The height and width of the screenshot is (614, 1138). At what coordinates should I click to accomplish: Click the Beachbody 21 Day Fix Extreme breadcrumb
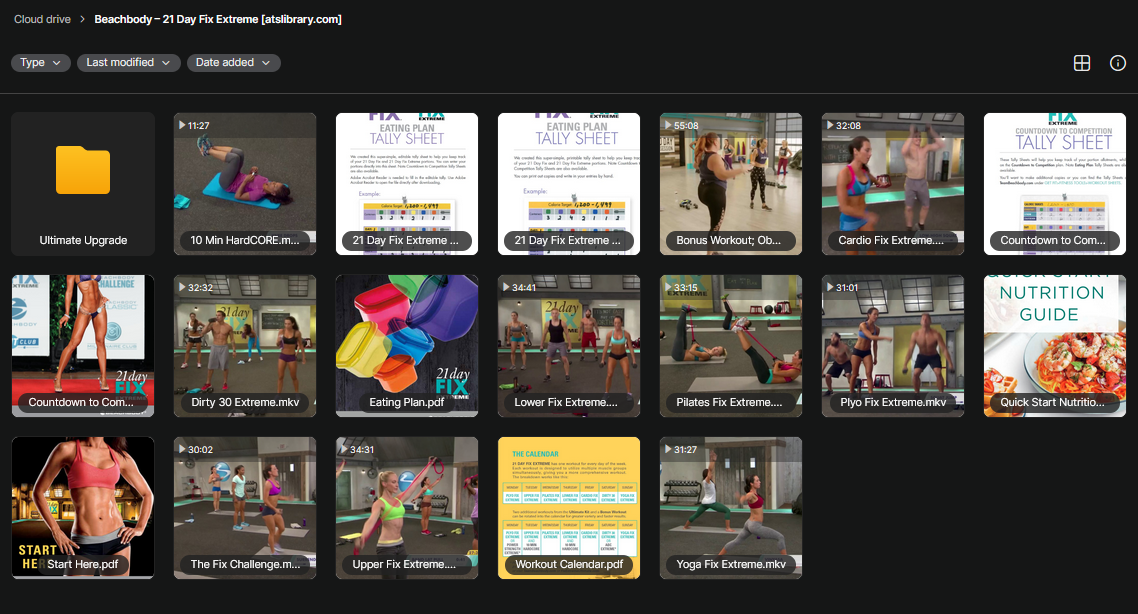click(x=218, y=19)
